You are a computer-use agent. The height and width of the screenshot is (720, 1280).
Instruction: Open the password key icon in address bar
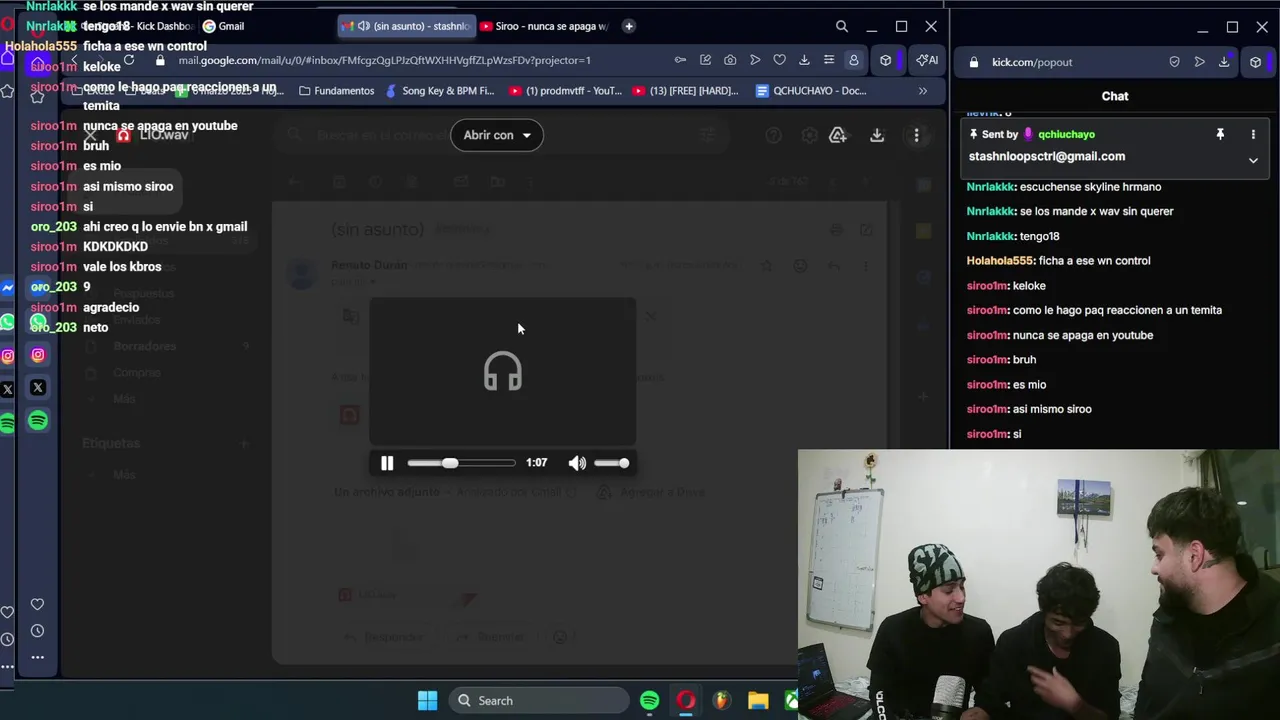pos(680,60)
